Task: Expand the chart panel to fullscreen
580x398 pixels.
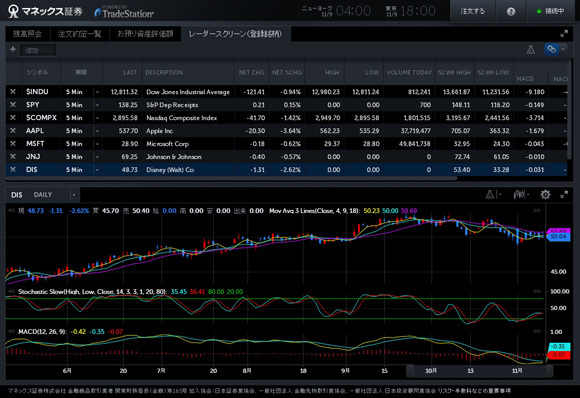Action: pyautogui.click(x=564, y=195)
